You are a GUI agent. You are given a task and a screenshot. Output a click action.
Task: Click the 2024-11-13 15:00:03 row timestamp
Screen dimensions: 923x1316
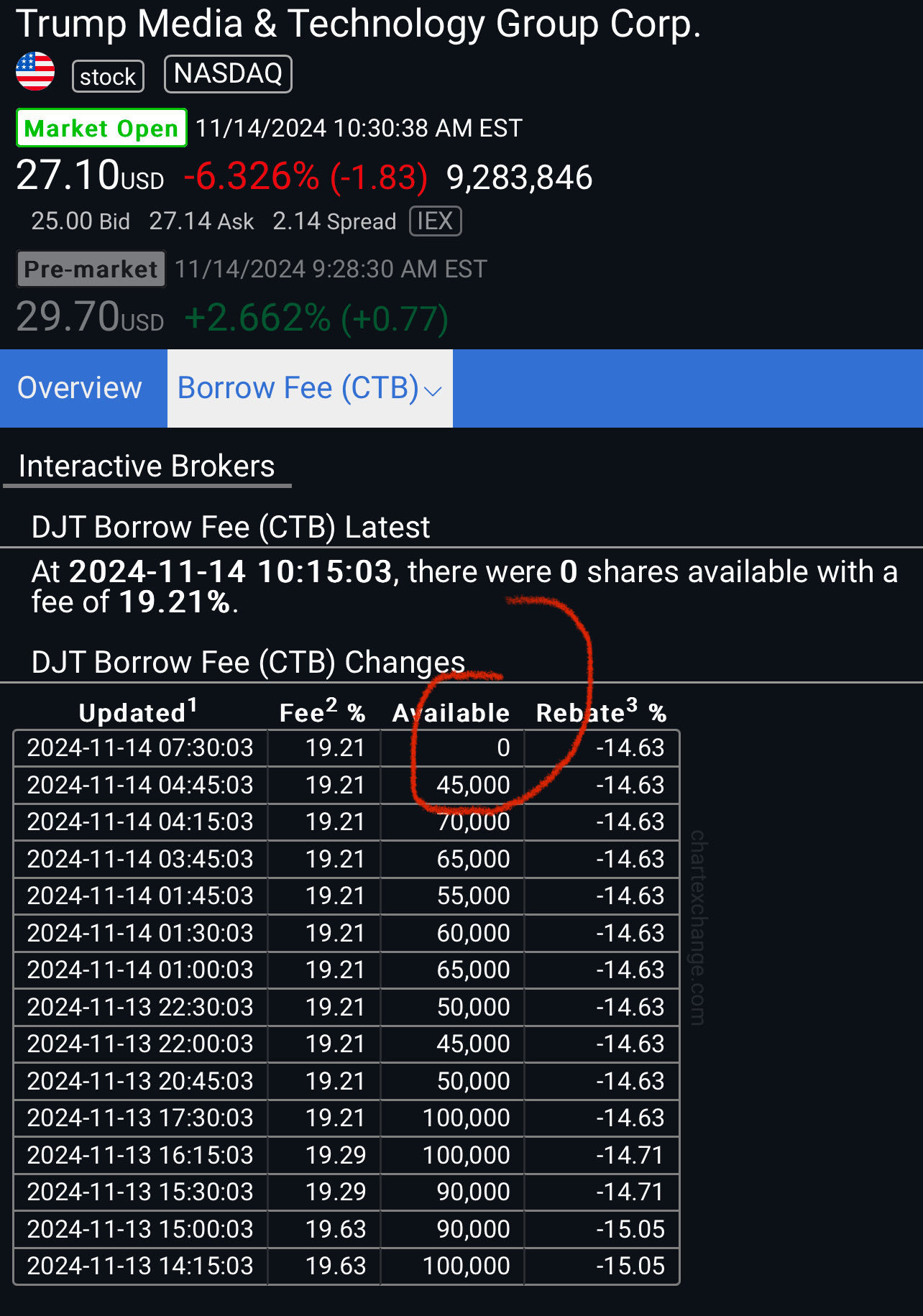(x=140, y=1229)
